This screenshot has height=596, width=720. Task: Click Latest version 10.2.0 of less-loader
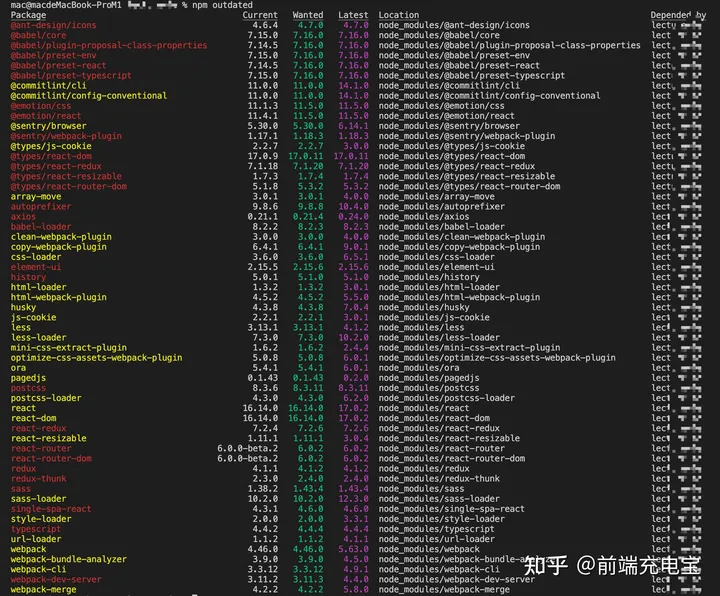click(353, 338)
